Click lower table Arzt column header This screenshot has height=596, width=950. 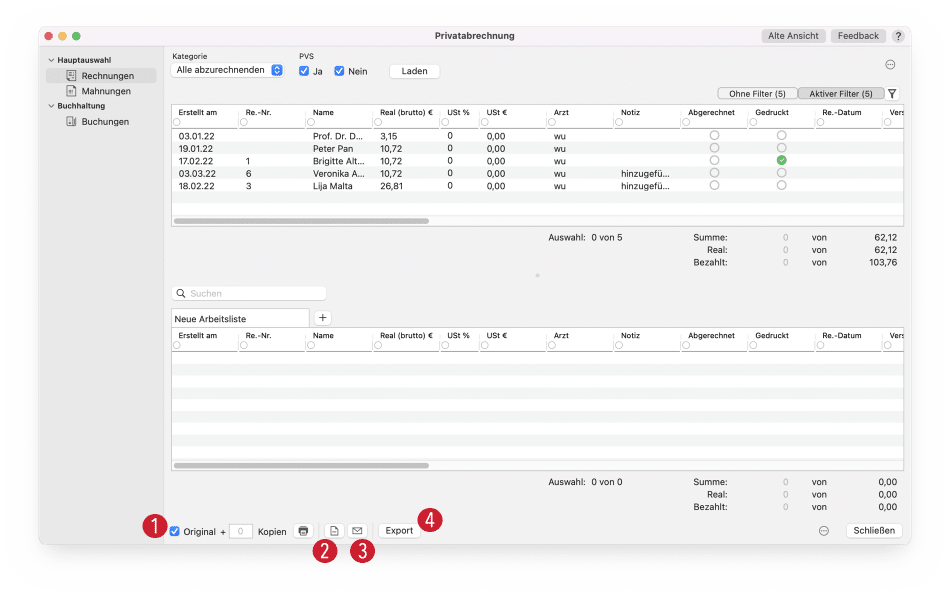[561, 336]
